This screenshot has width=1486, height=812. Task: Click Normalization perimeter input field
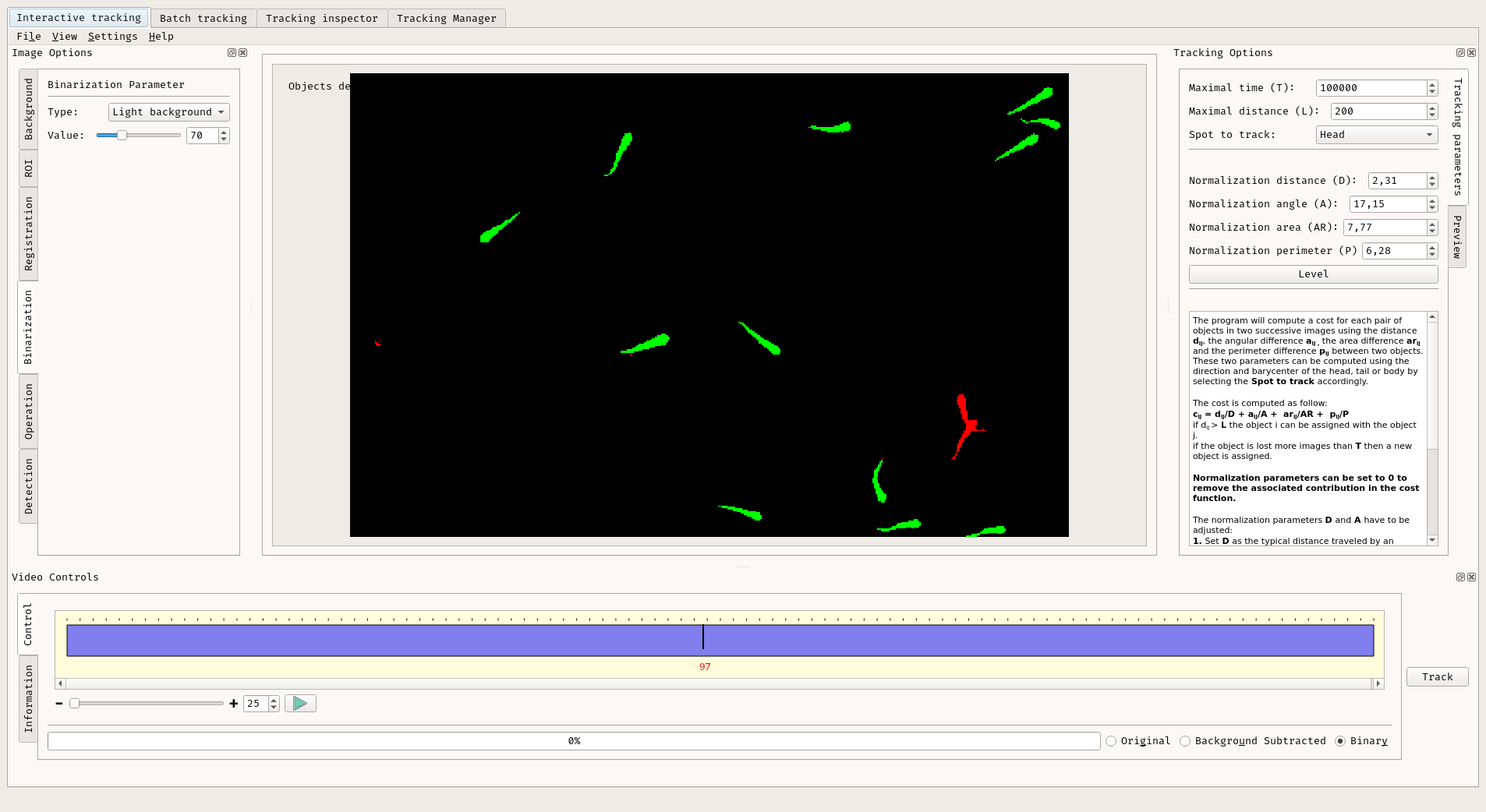[1394, 251]
